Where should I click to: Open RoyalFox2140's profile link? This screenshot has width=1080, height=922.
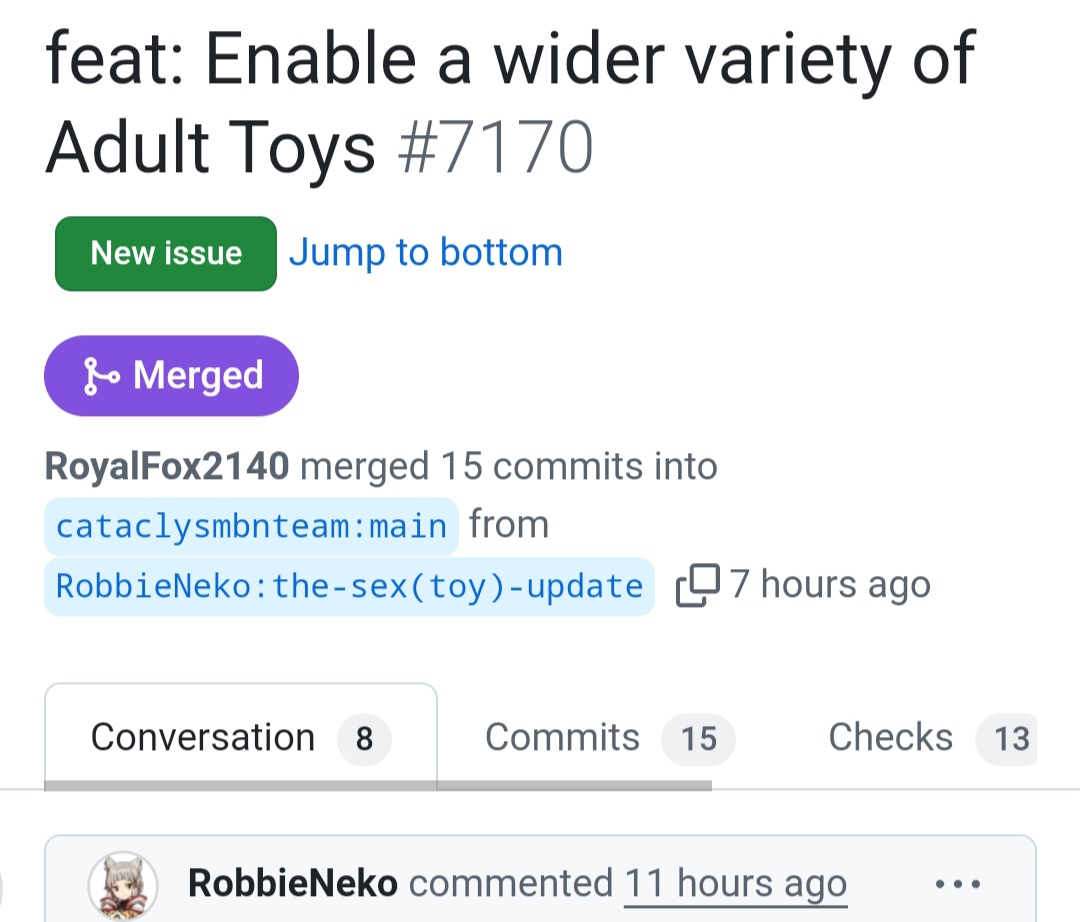coord(167,466)
